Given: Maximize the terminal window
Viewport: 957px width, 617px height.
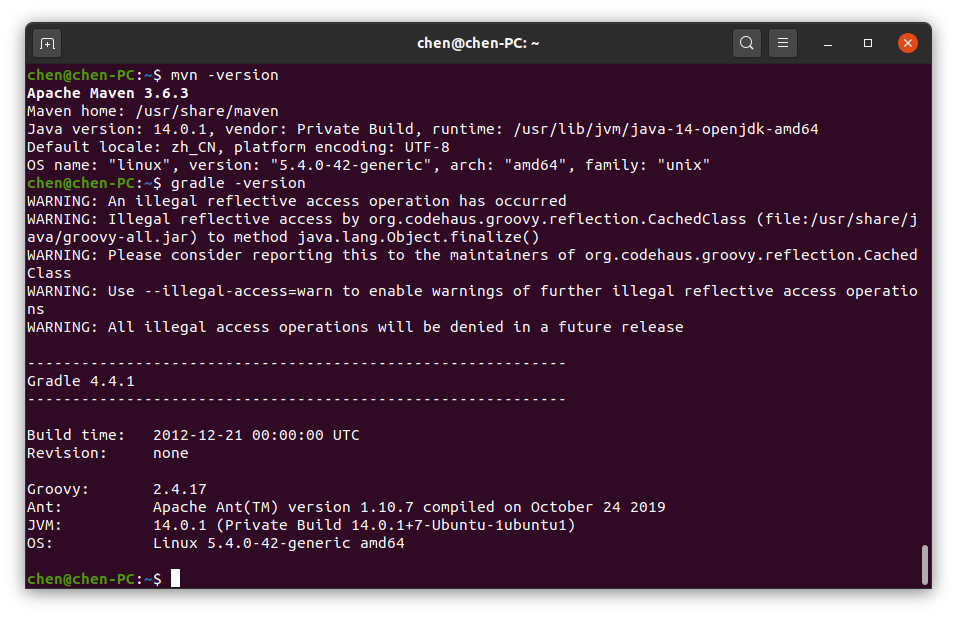Looking at the screenshot, I should pyautogui.click(x=868, y=43).
